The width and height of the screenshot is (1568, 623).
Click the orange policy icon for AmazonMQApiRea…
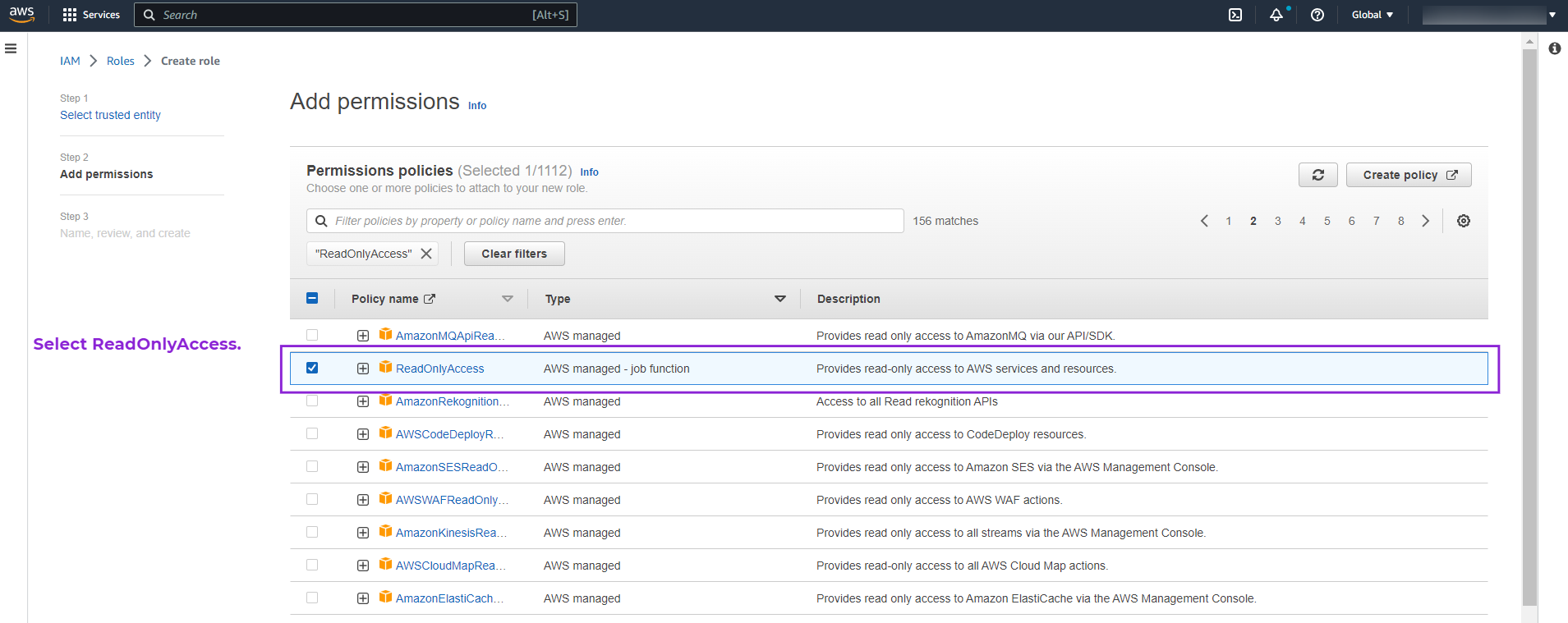coord(385,335)
